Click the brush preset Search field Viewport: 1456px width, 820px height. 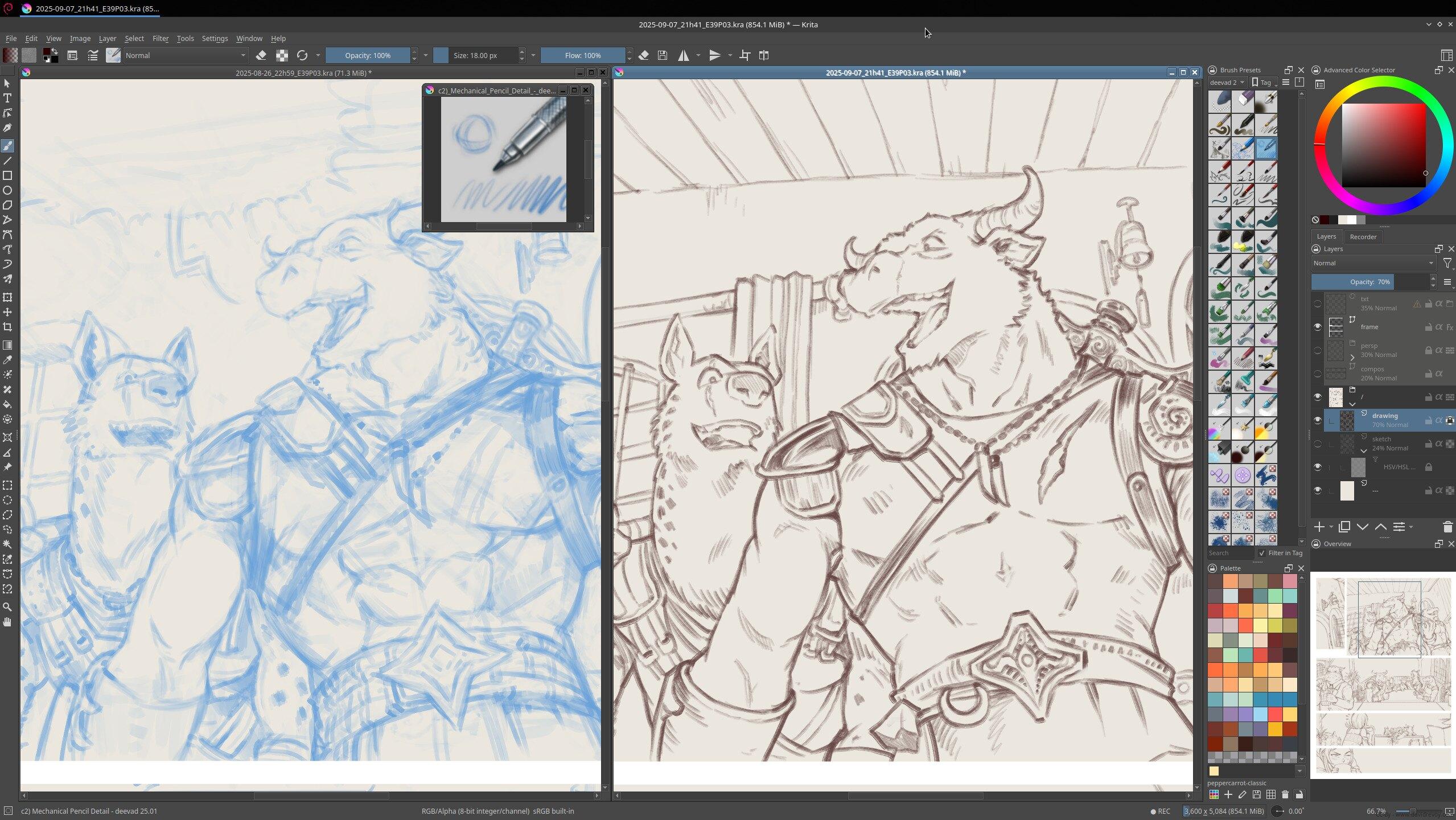(x=1229, y=553)
